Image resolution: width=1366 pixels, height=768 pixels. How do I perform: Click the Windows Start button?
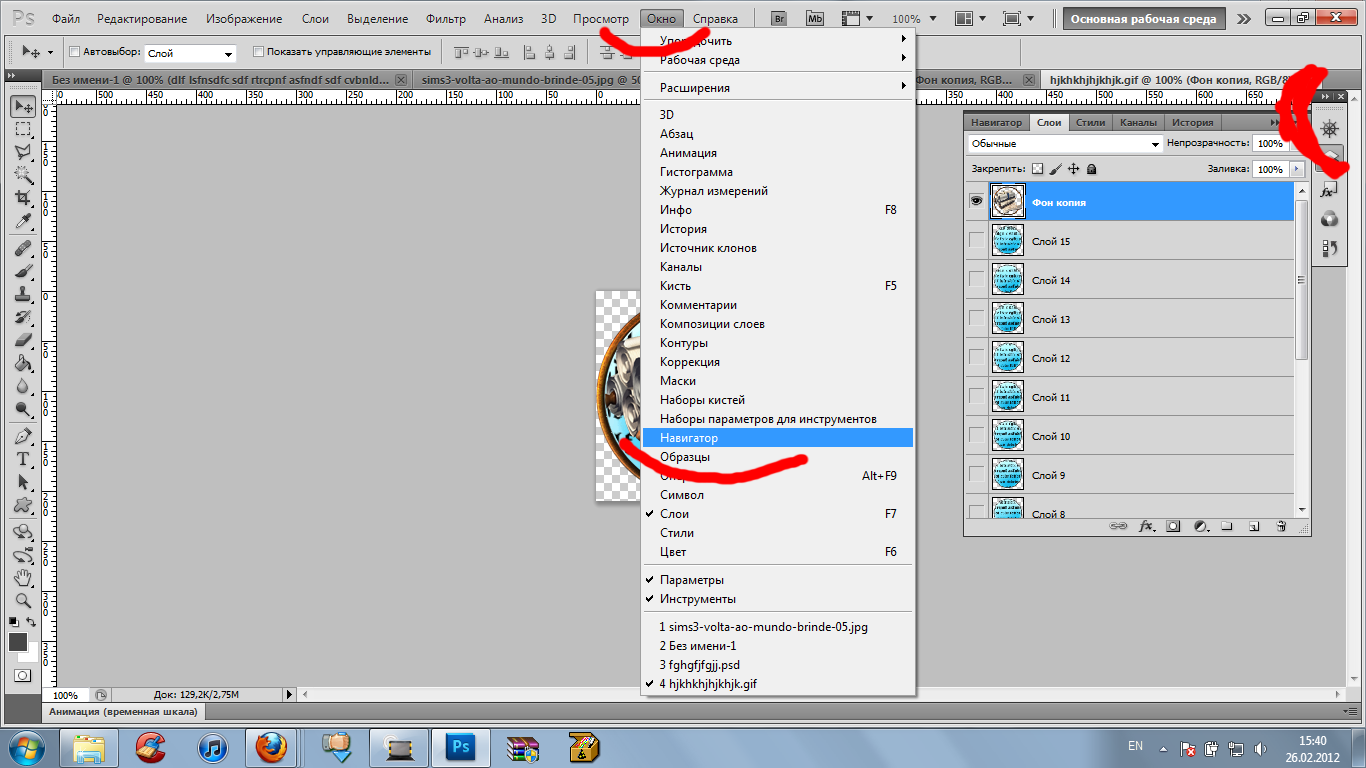point(26,747)
